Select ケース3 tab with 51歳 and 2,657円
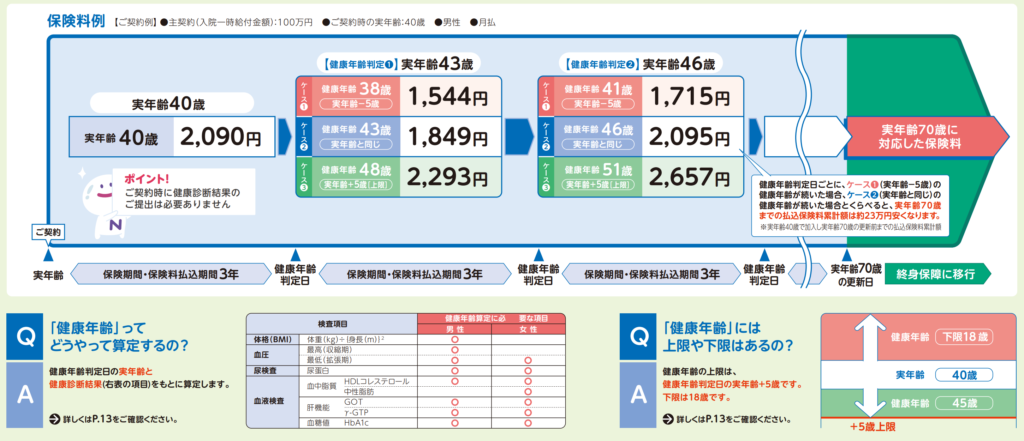Screen dimensions: 1024x441 548,176
